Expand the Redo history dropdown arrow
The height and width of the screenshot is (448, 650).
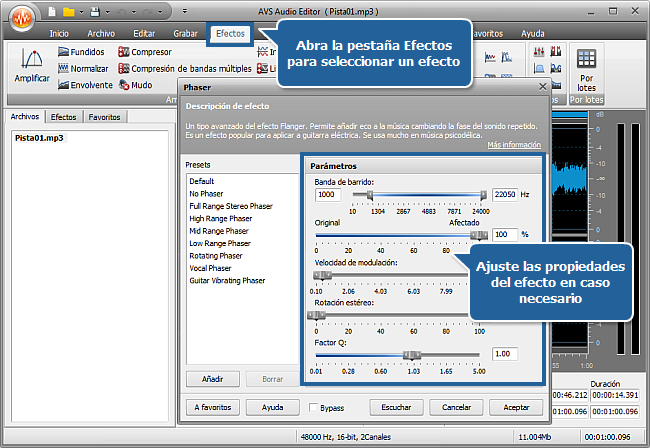(160, 12)
